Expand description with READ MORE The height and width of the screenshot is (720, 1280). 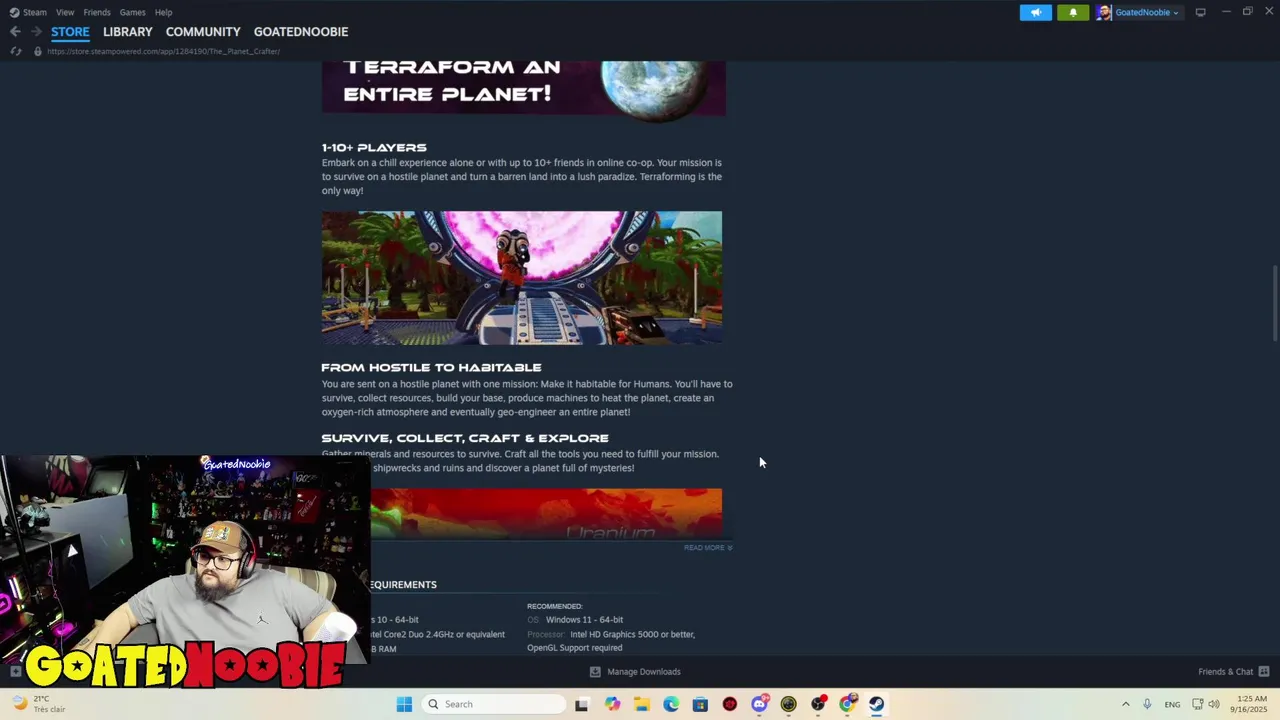click(x=708, y=548)
